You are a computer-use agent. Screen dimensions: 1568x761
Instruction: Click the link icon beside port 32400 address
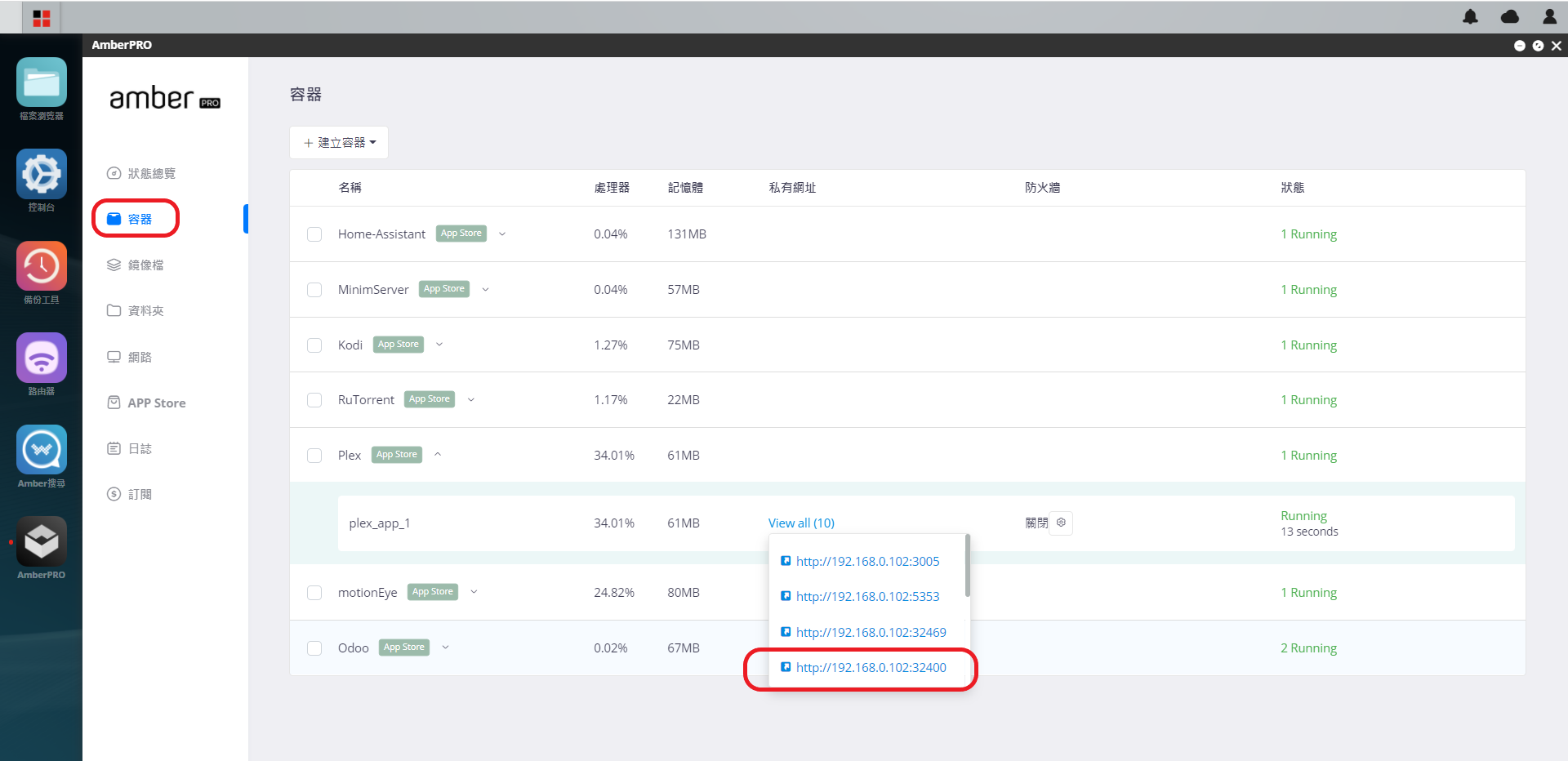click(786, 667)
